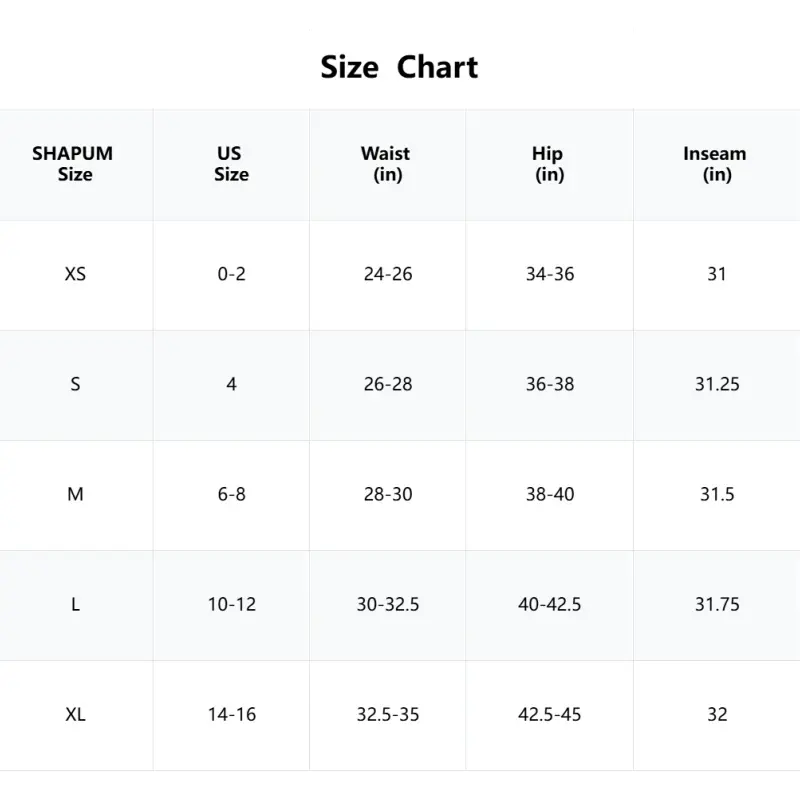Select the Inseam (in) header cell

[x=716, y=164]
